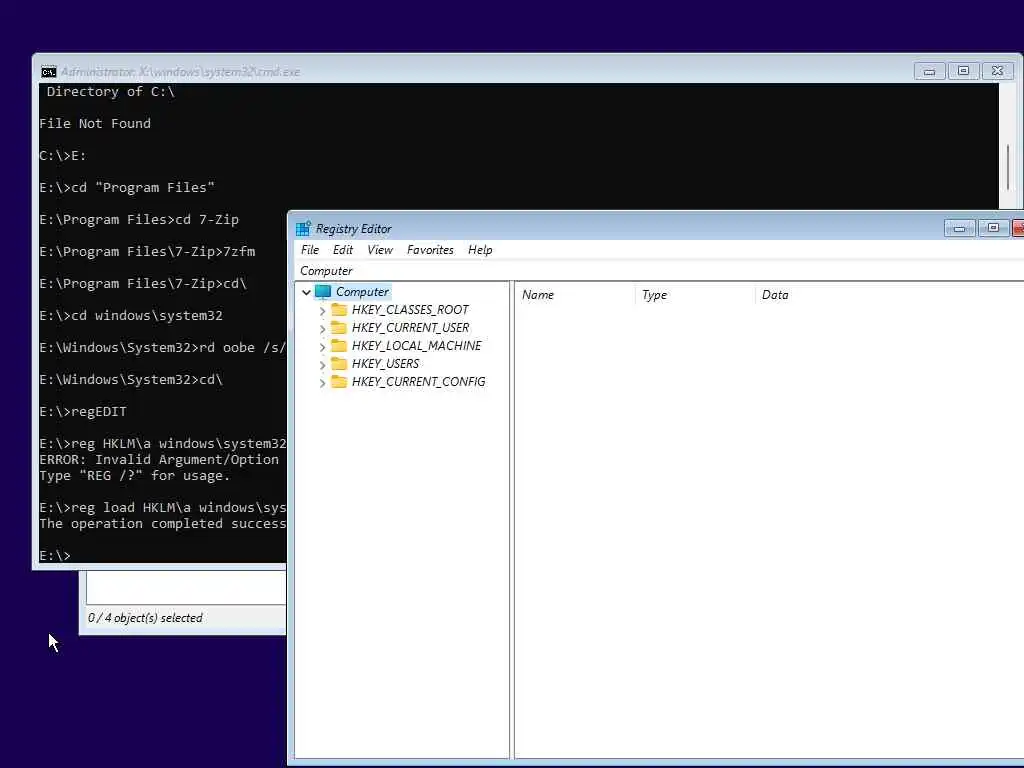Expand the HKEY_USERS key
The image size is (1024, 768).
323,365
